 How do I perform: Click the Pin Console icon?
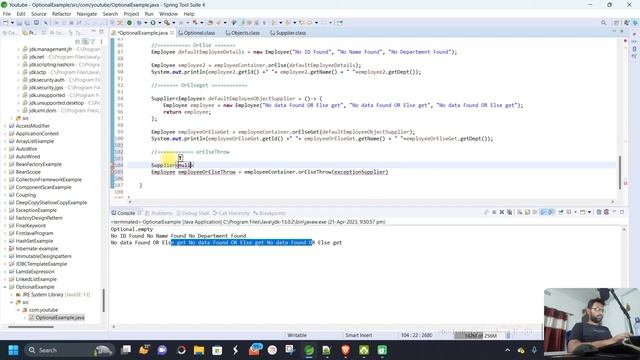(x=561, y=212)
